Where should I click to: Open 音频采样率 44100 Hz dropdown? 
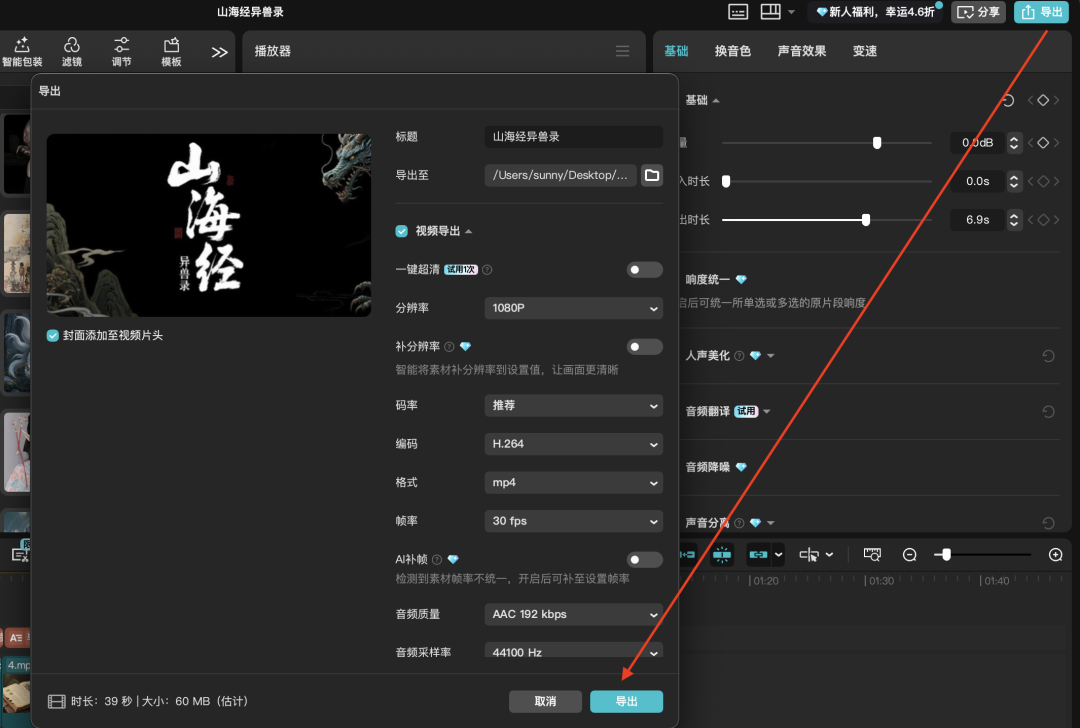click(574, 650)
